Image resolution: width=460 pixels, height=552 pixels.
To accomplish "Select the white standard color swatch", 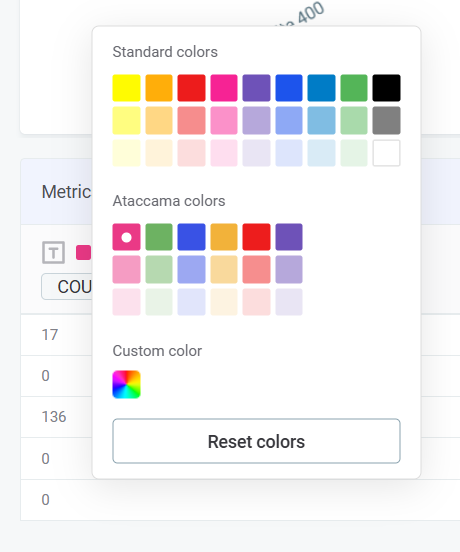I will click(x=386, y=153).
